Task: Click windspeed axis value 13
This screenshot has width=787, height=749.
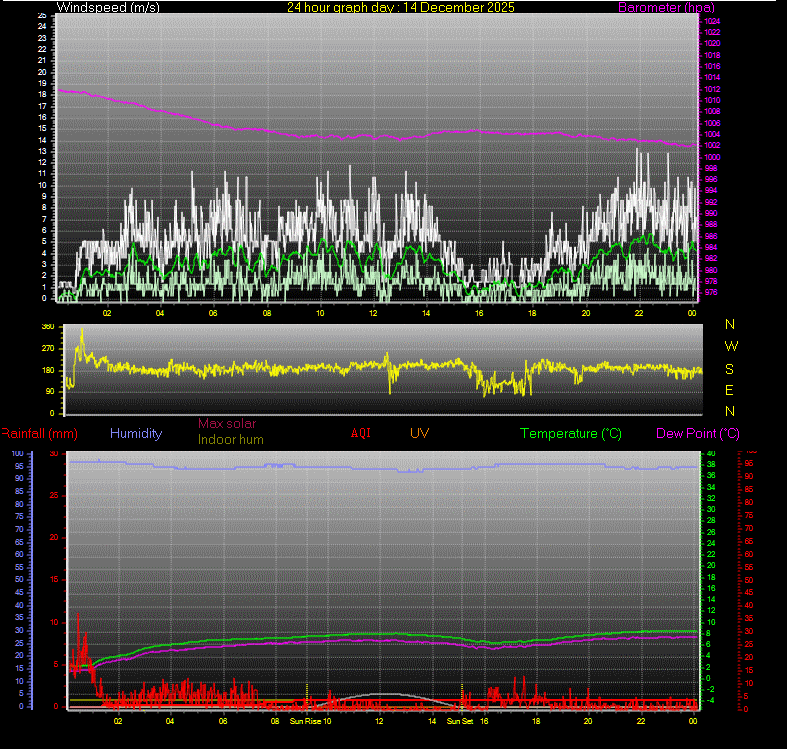Action: (x=42, y=151)
